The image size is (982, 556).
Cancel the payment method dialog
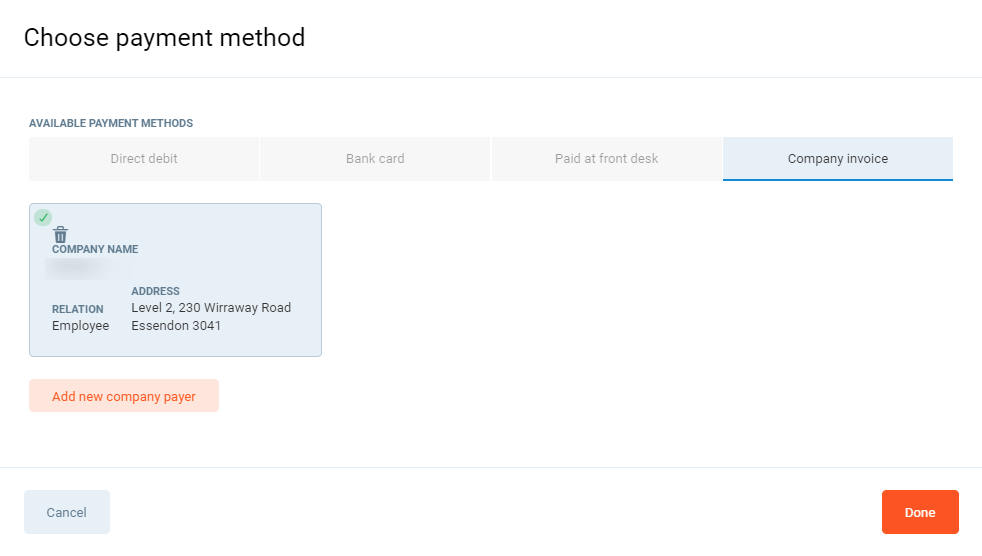(x=66, y=512)
